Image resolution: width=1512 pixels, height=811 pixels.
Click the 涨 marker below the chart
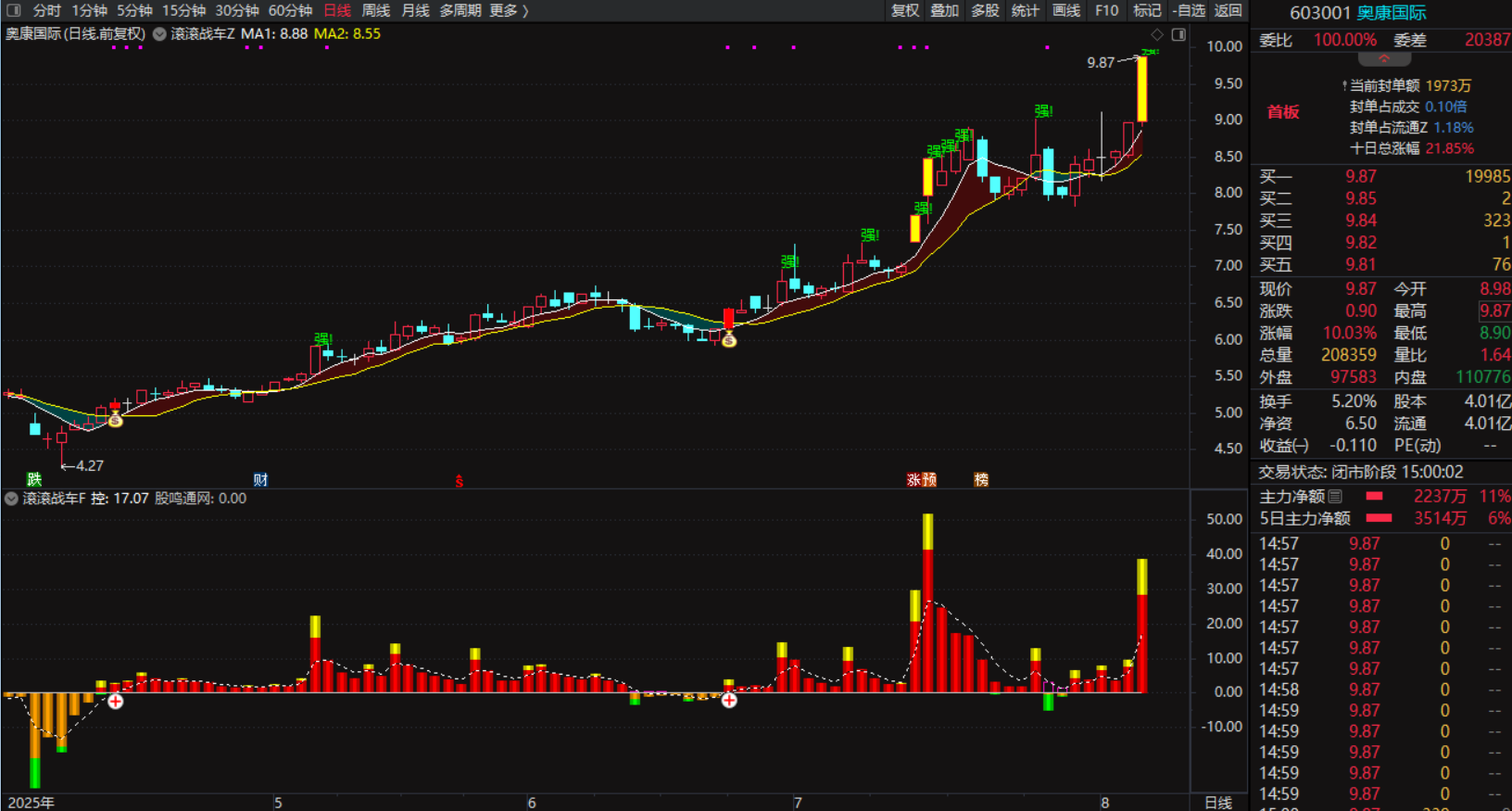[913, 479]
